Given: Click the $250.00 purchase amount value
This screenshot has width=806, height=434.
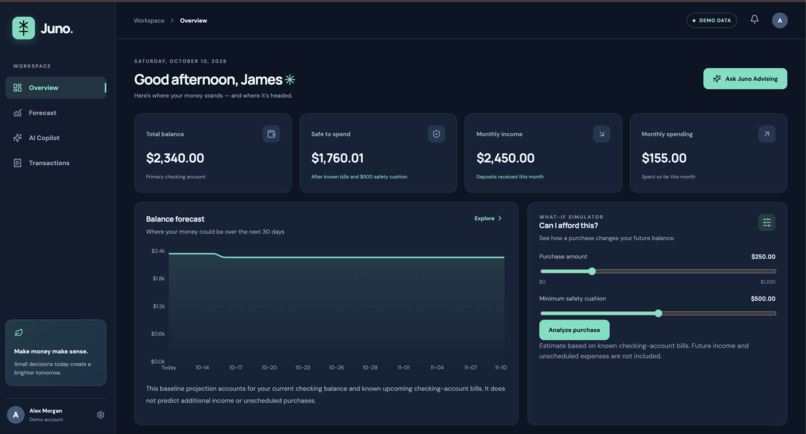Looking at the screenshot, I should coord(763,257).
